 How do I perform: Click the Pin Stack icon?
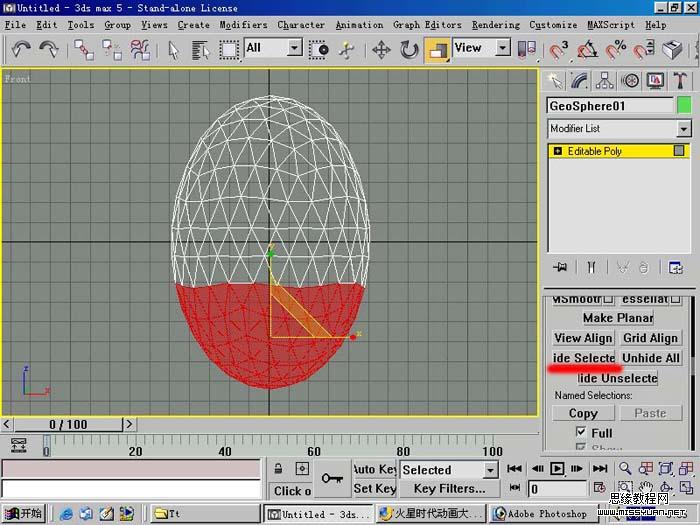tap(560, 267)
